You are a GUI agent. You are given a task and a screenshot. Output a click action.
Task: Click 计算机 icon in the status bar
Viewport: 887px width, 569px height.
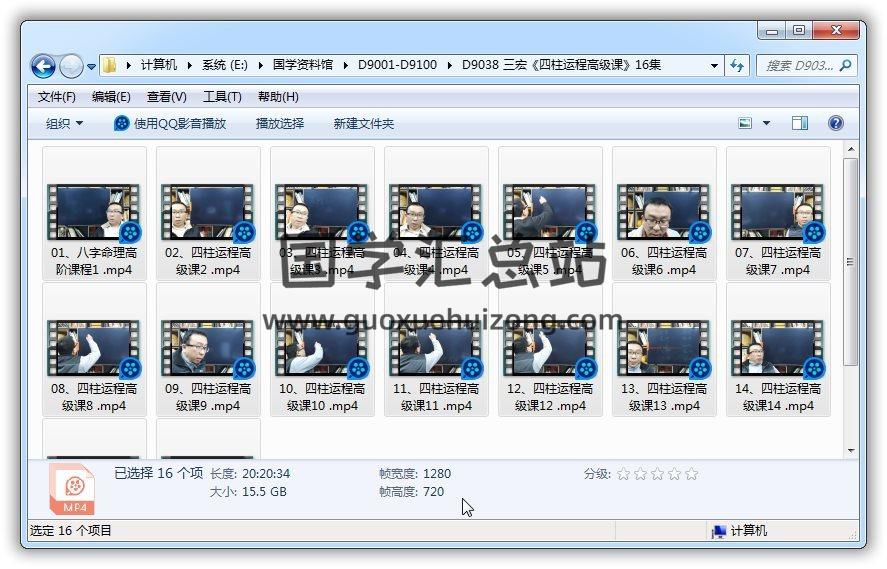tap(719, 531)
